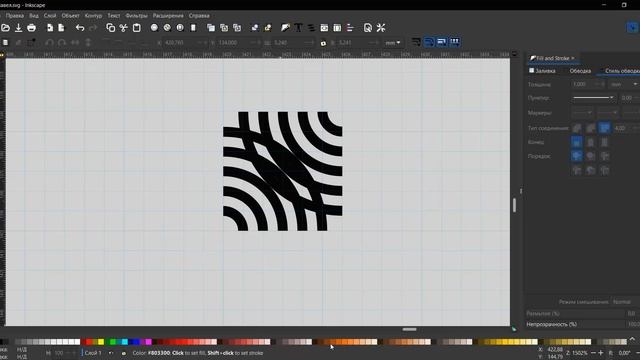
Task: Open the Text and Font dialog icon
Action: 298,28
